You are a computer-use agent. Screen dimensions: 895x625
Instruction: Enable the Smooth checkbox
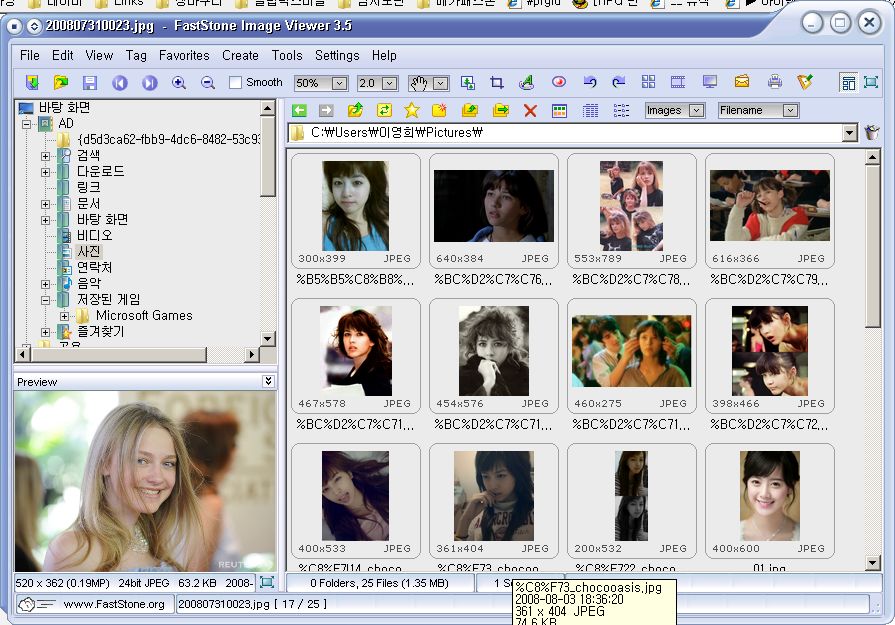[x=235, y=83]
